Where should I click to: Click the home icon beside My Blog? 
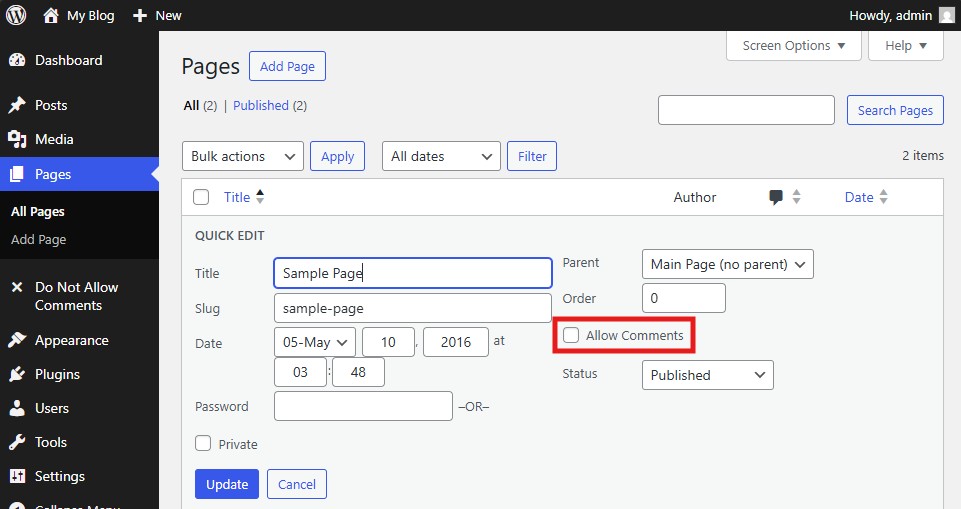51,15
